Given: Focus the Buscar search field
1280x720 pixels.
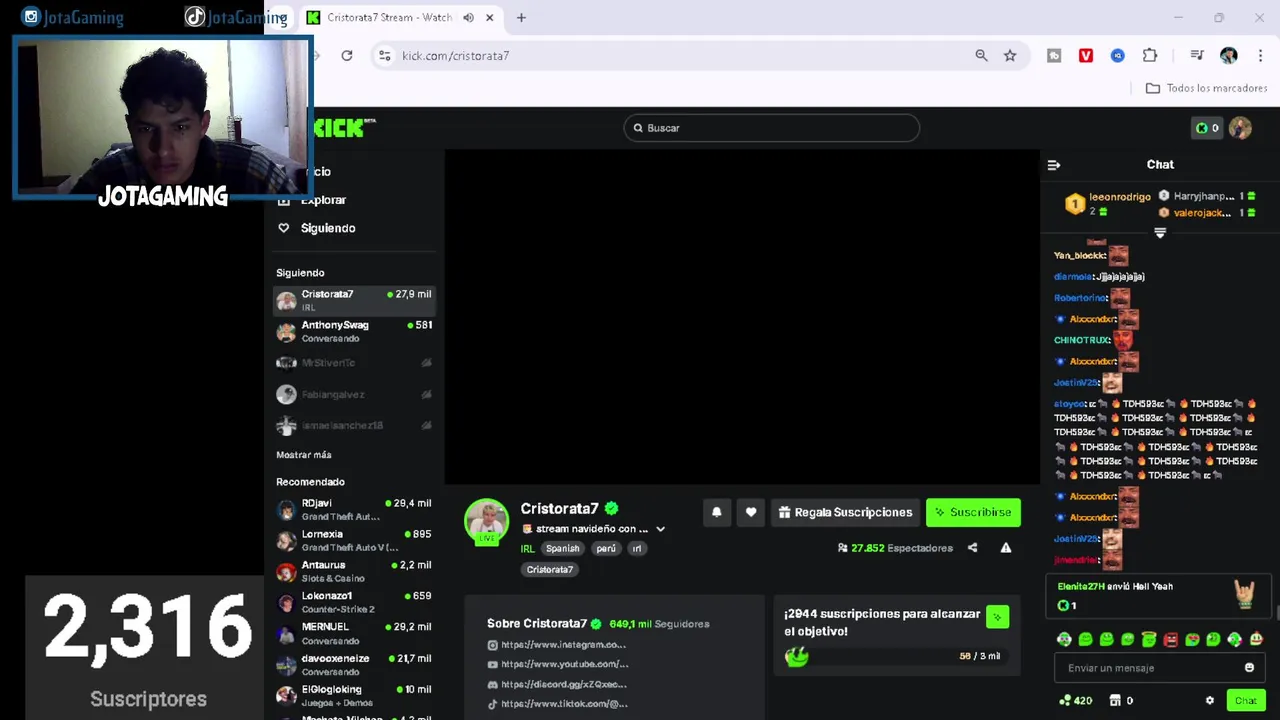Looking at the screenshot, I should click(771, 128).
